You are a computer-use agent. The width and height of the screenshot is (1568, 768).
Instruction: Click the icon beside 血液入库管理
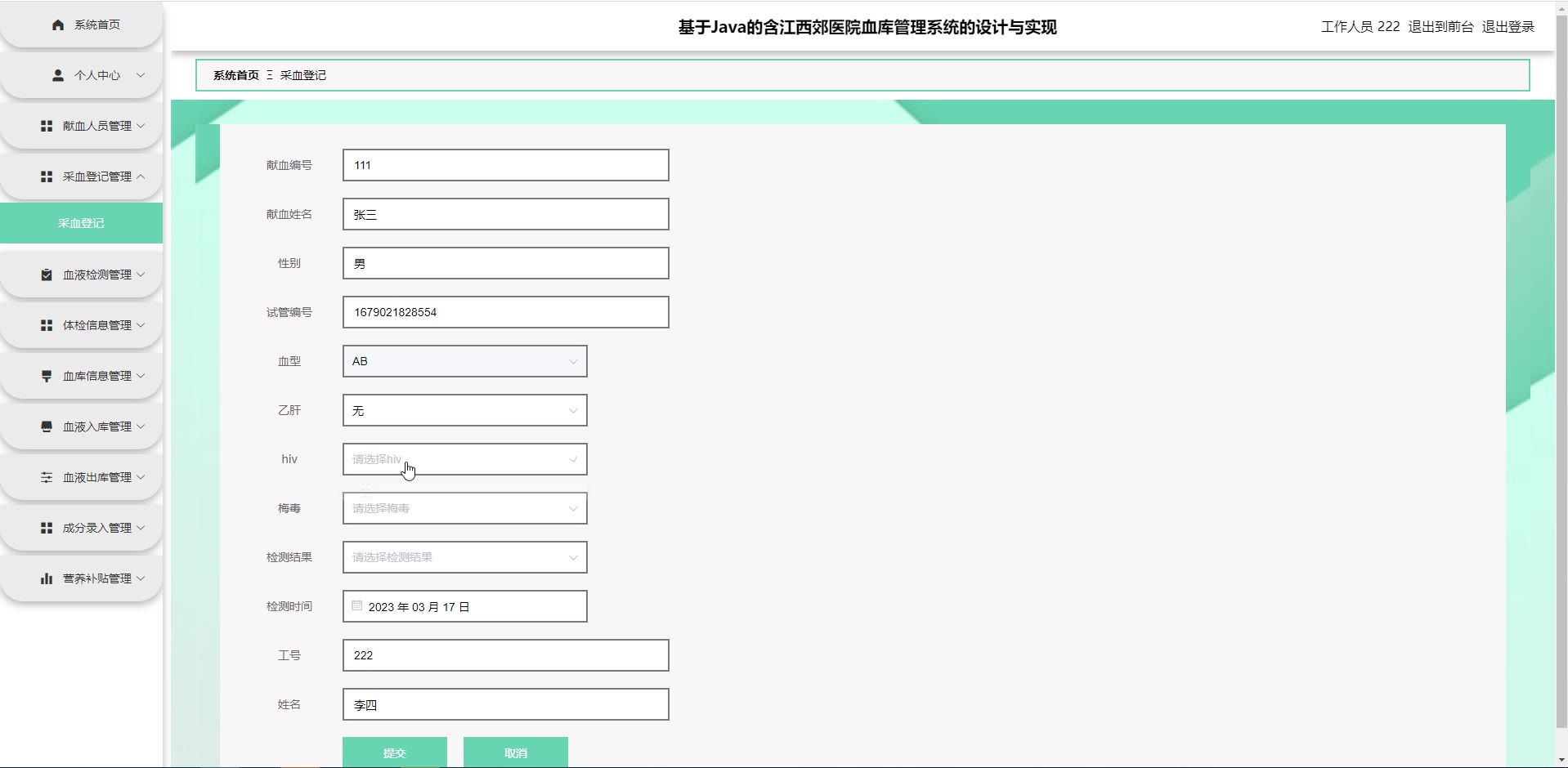[x=47, y=426]
